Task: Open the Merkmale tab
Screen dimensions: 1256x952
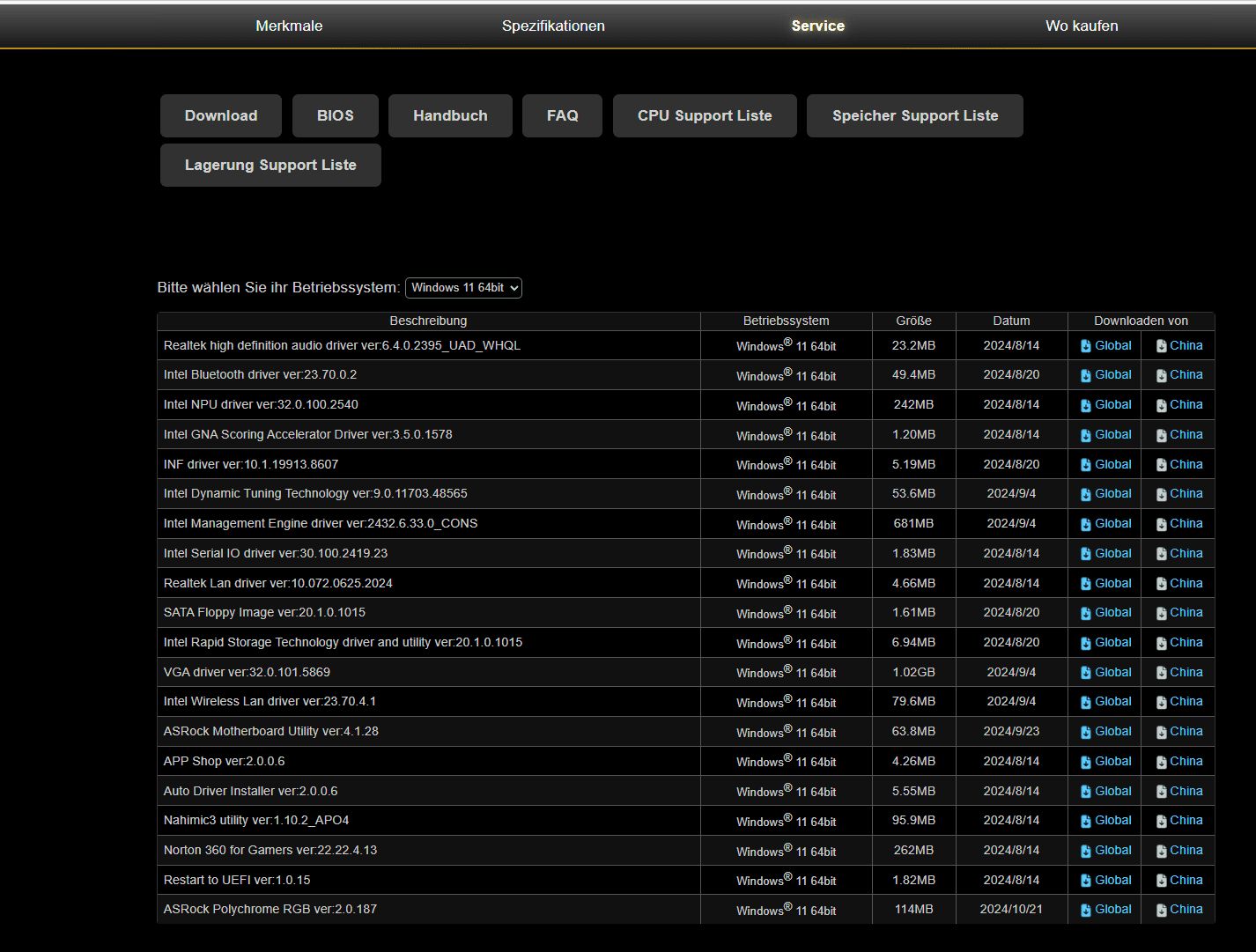Action: [x=289, y=26]
